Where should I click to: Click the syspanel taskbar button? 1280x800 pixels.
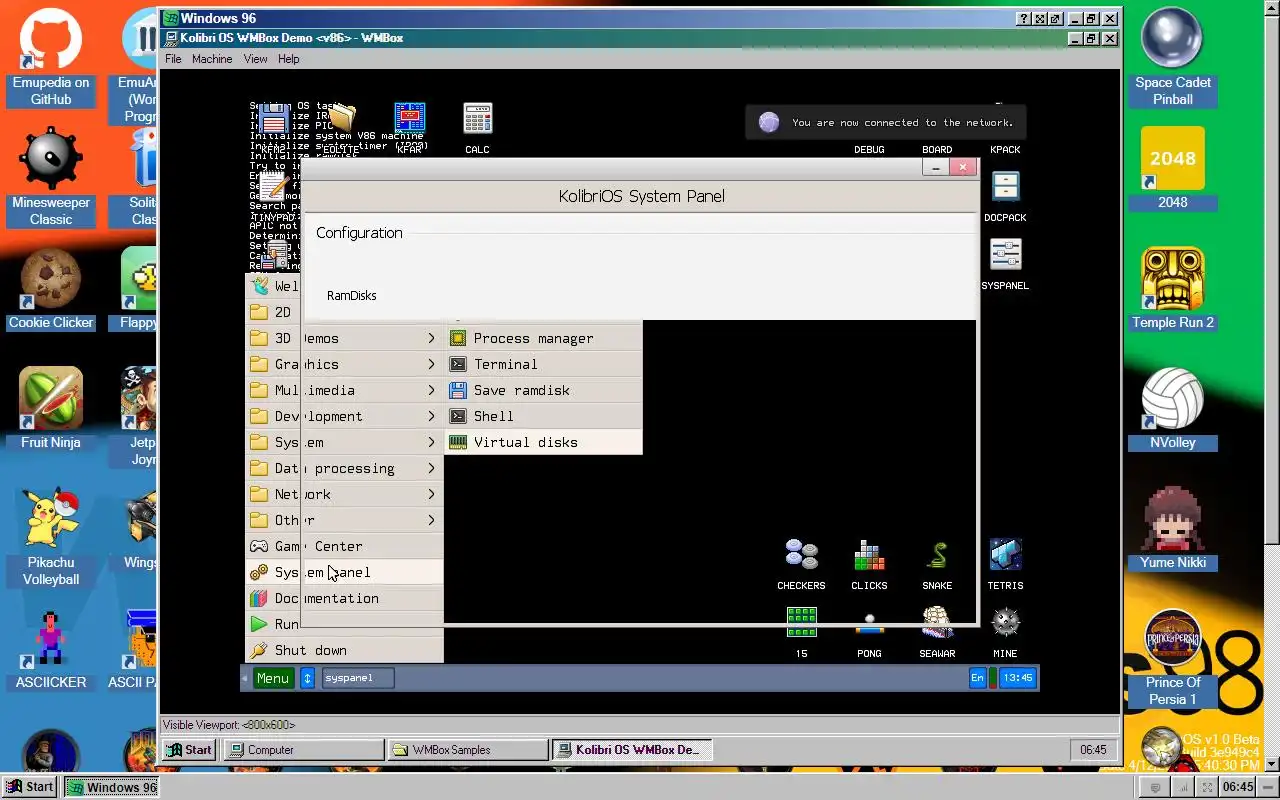358,678
